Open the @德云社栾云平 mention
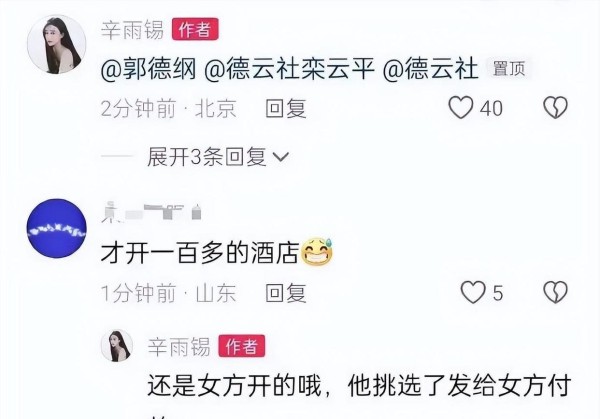 [289, 69]
